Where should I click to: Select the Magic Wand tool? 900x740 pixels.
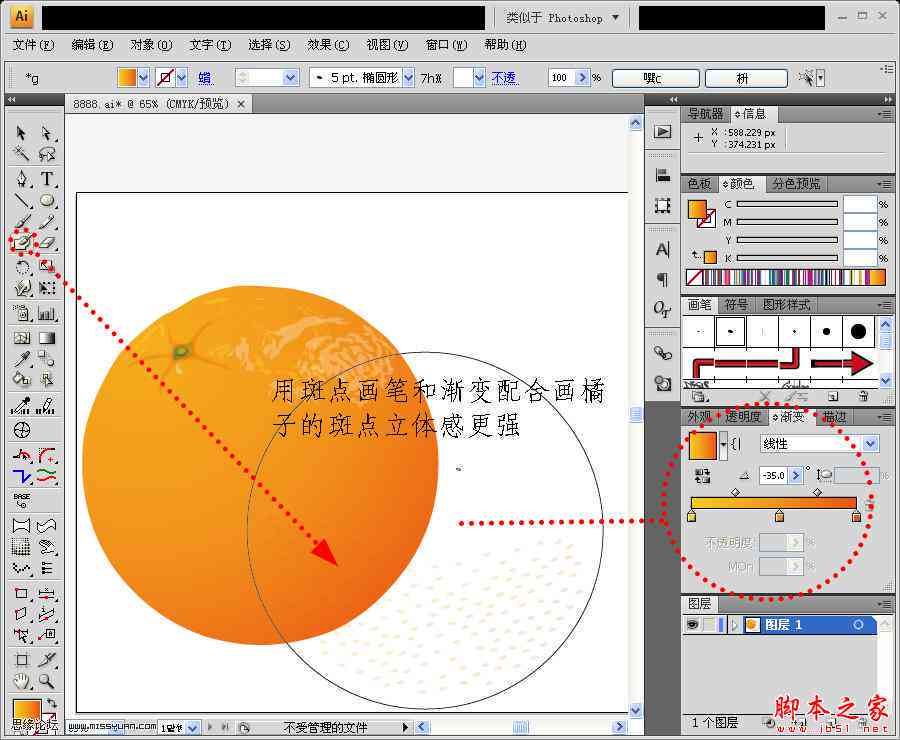tap(21, 154)
